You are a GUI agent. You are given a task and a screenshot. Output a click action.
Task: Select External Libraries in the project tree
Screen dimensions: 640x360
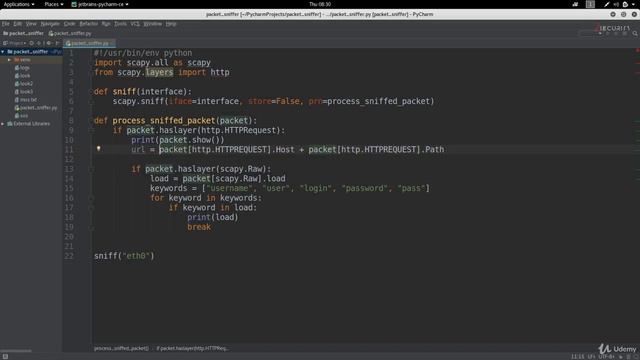tap(29, 124)
